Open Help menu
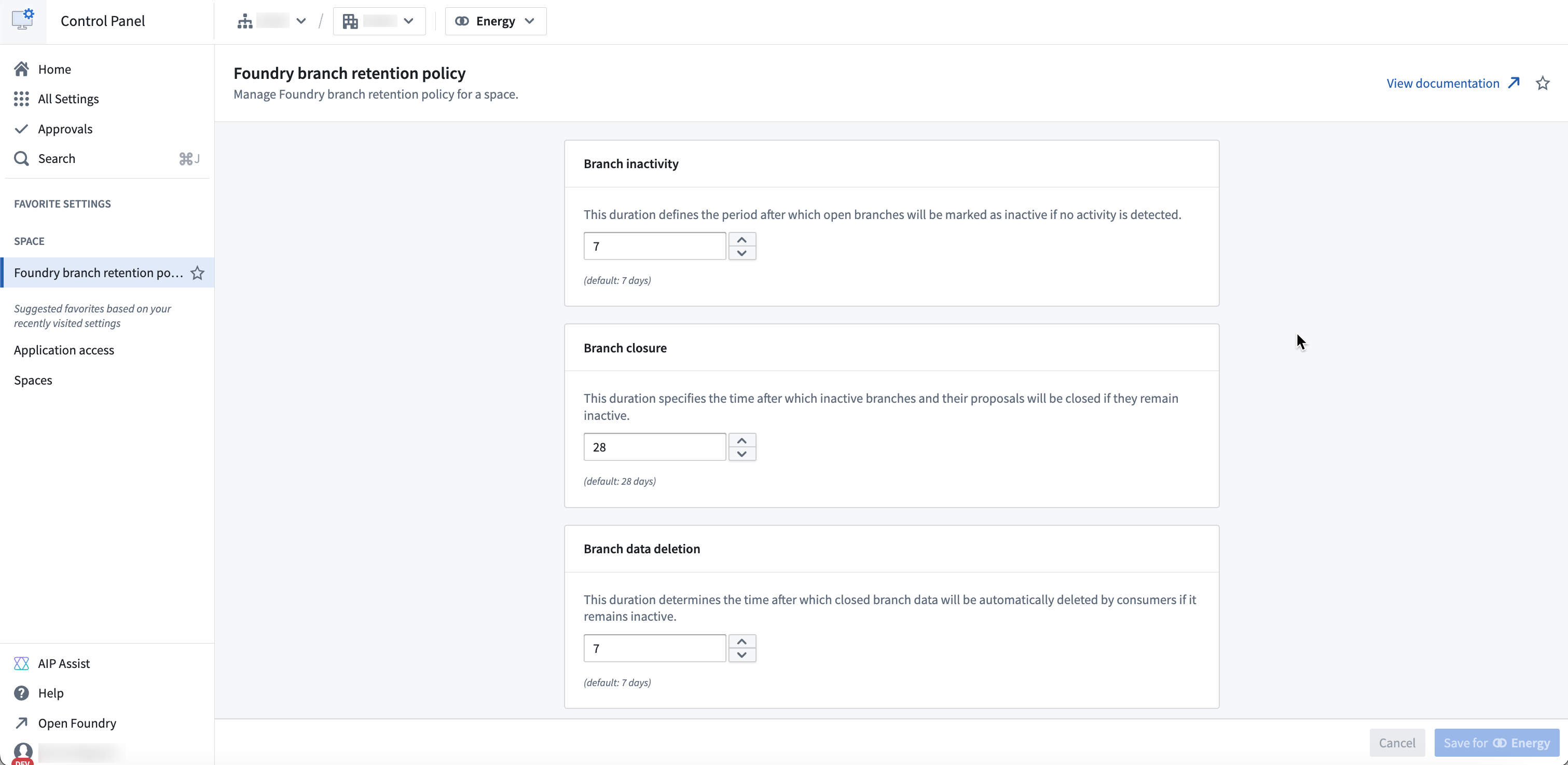1568x765 pixels. click(50, 693)
